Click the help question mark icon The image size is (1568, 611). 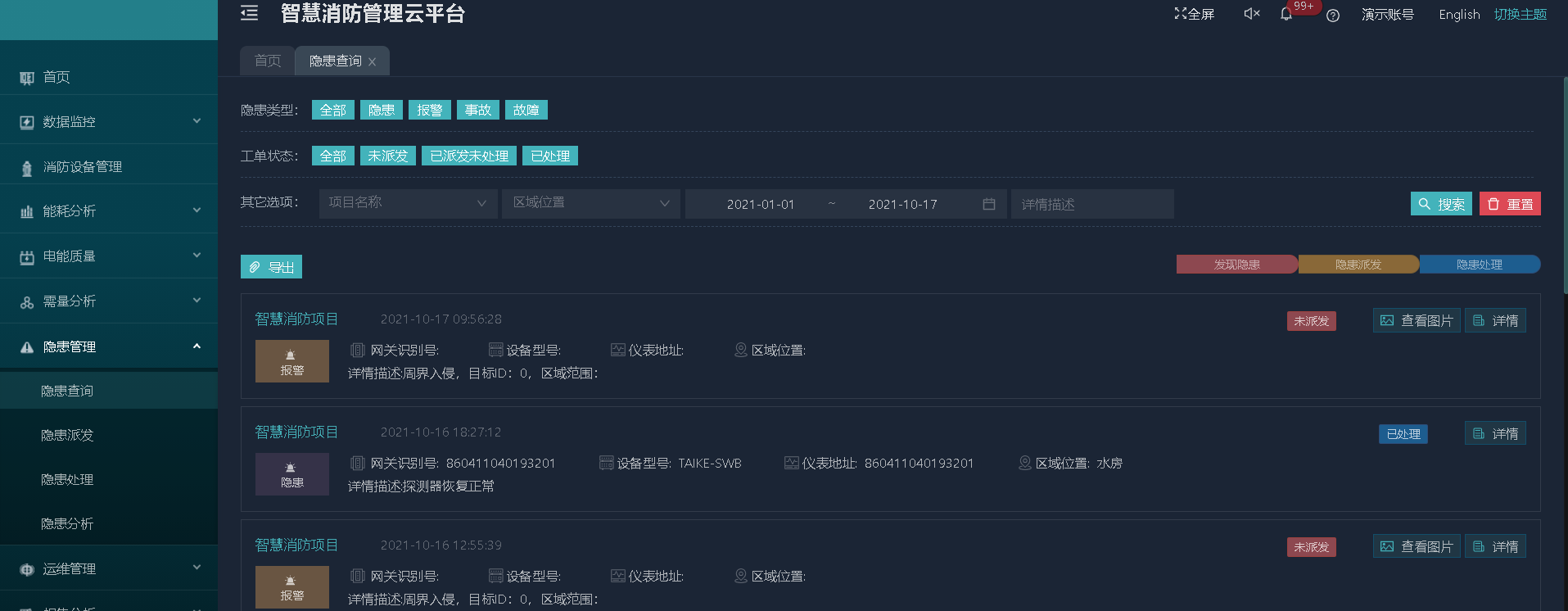(1333, 16)
